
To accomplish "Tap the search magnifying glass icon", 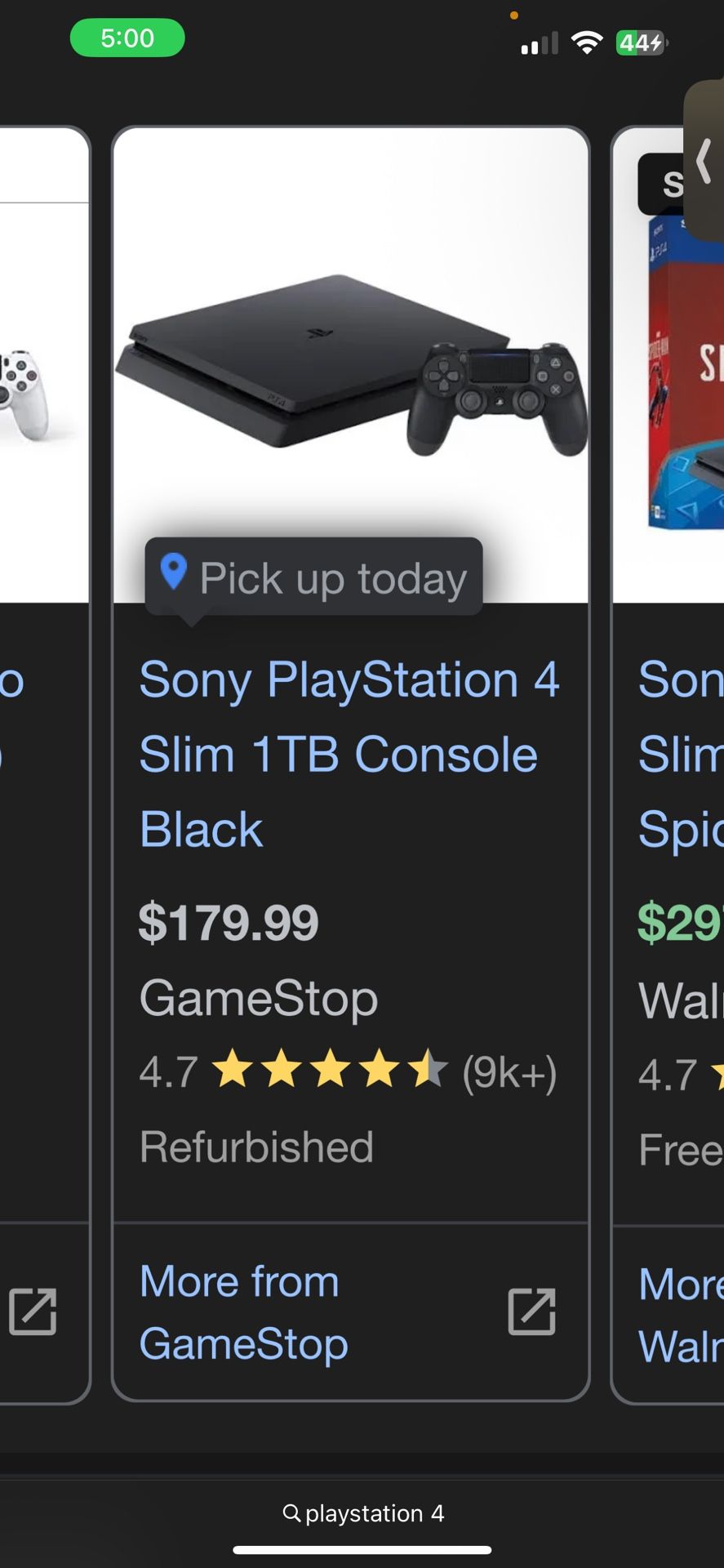I will point(292,1512).
